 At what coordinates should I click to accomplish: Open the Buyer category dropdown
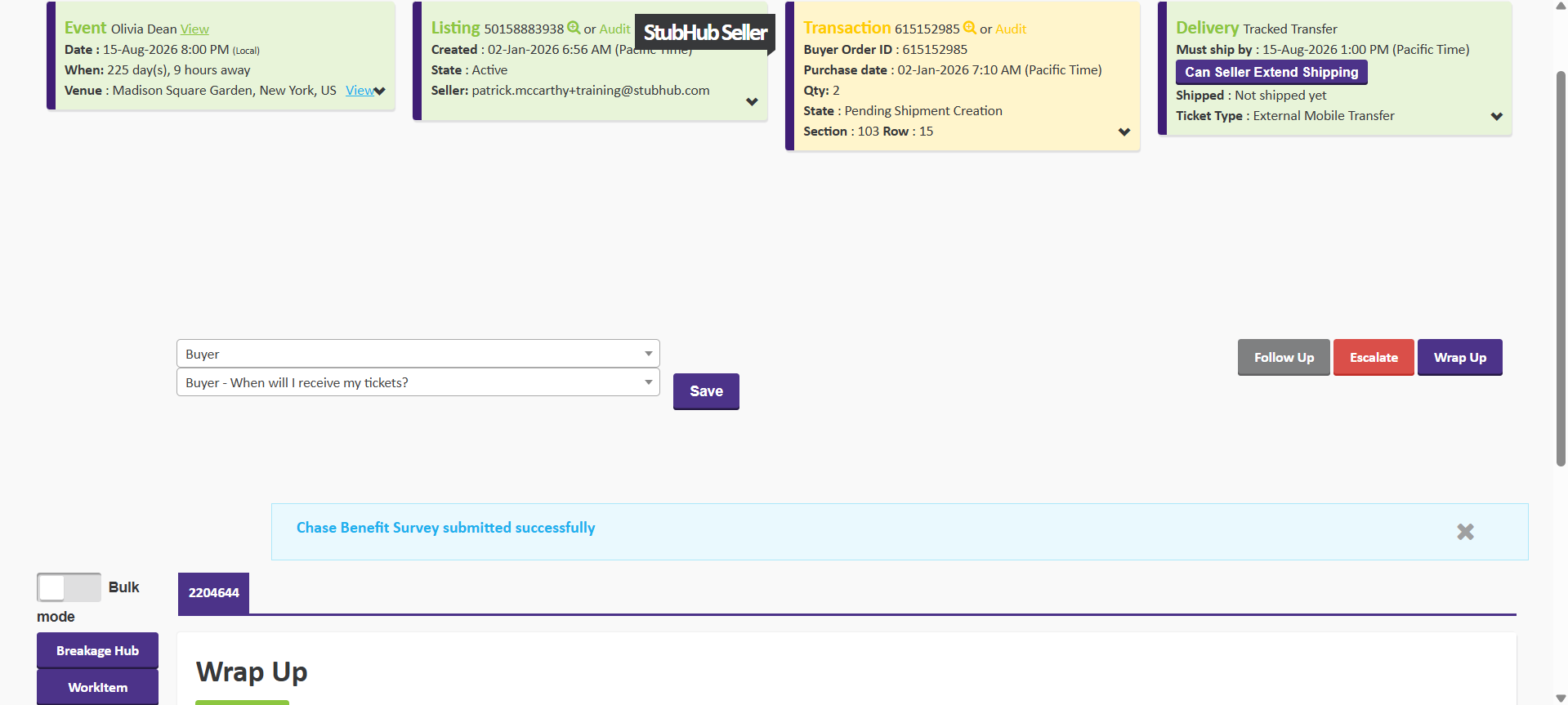click(x=418, y=354)
